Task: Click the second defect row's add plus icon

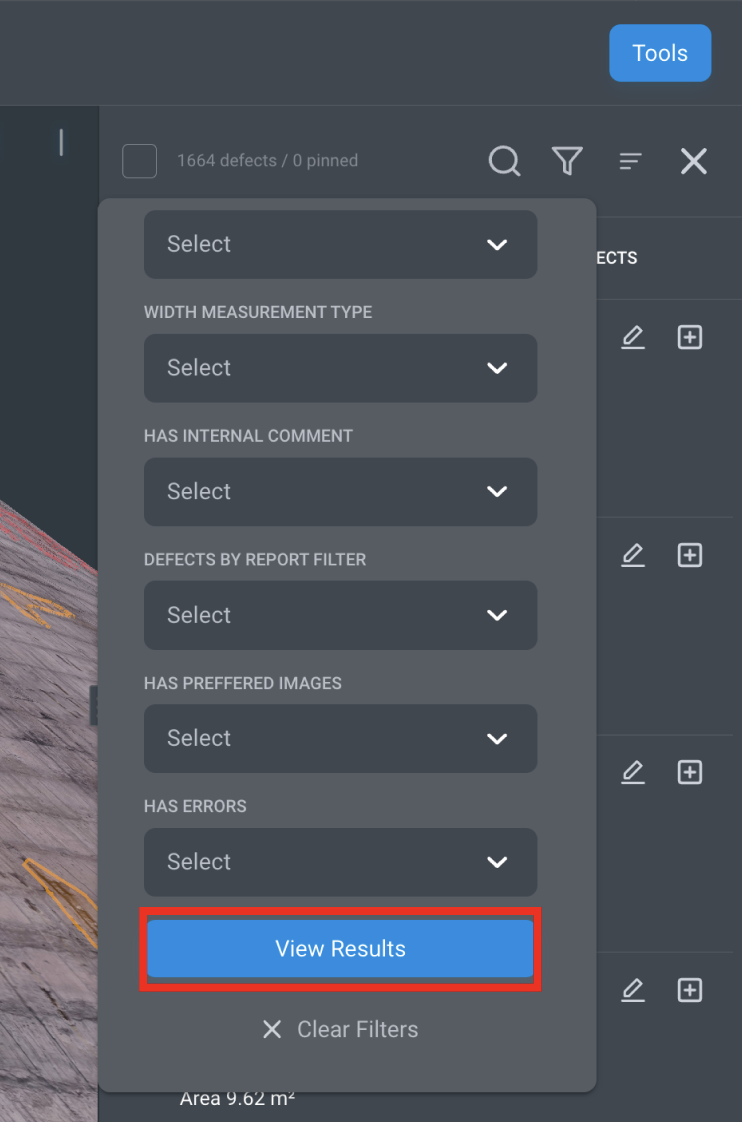Action: coord(690,555)
